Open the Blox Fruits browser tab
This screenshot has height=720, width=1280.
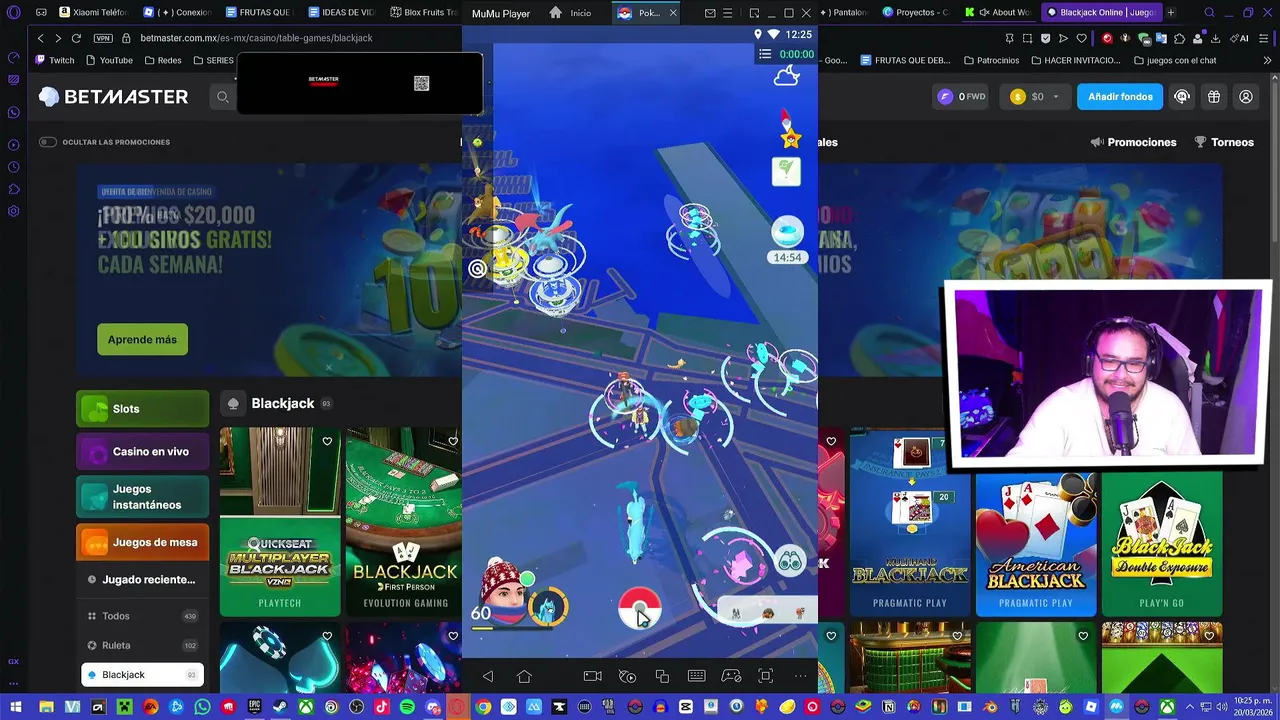click(423, 13)
